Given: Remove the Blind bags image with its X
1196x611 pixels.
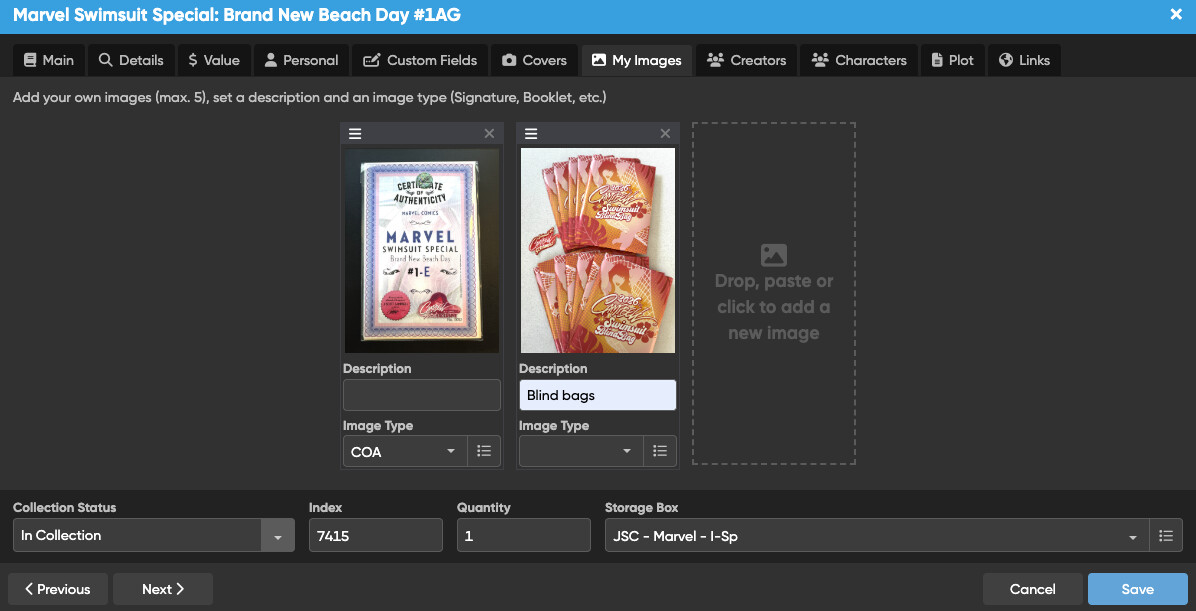Looking at the screenshot, I should click(x=665, y=134).
